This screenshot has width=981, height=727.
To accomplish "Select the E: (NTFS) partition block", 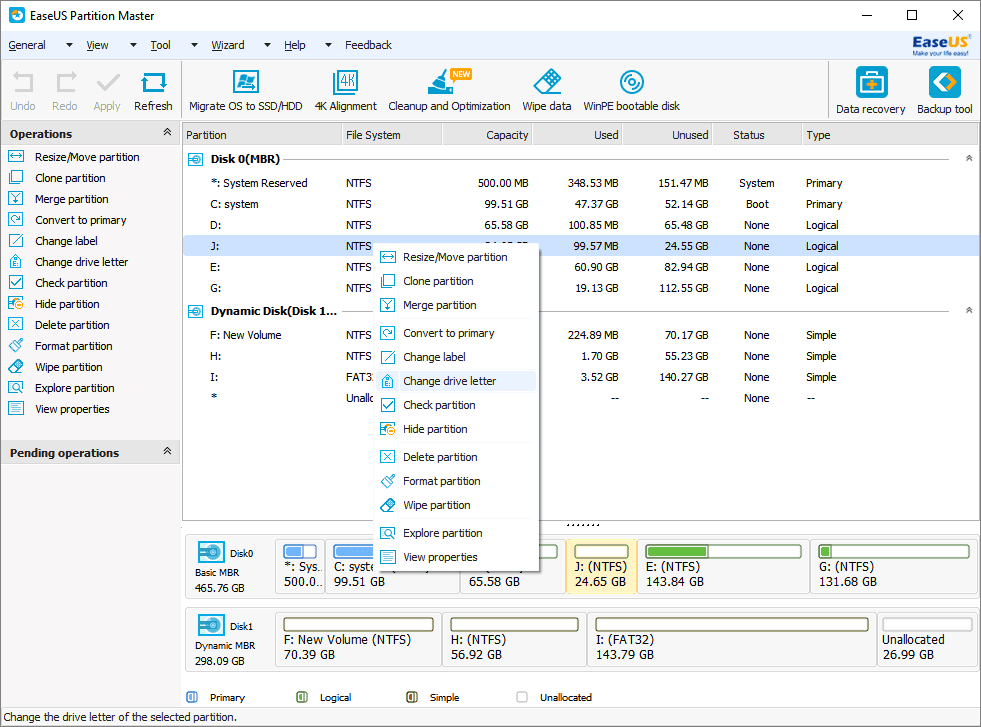I will 723,566.
